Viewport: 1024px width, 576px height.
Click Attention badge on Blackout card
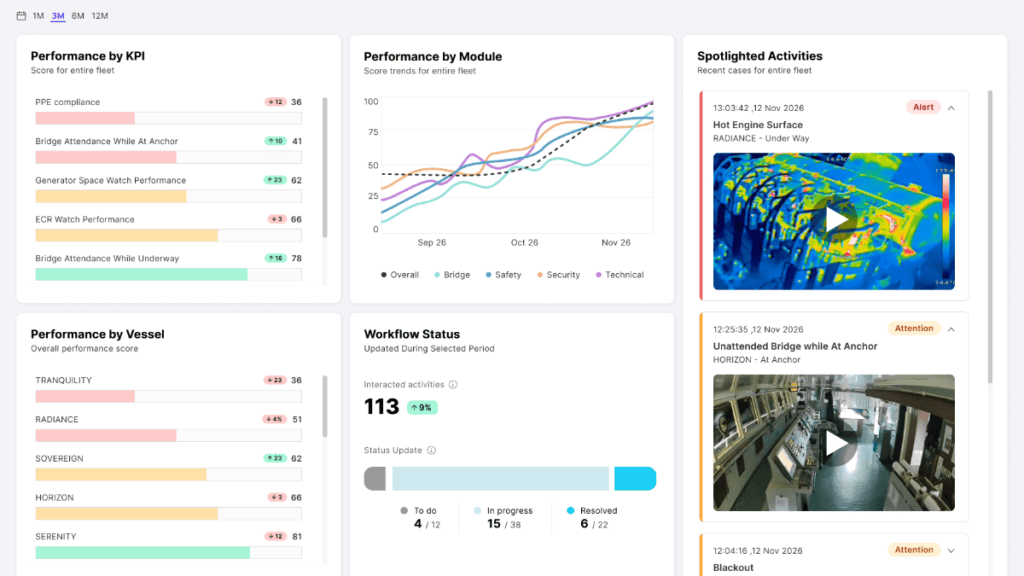click(914, 550)
